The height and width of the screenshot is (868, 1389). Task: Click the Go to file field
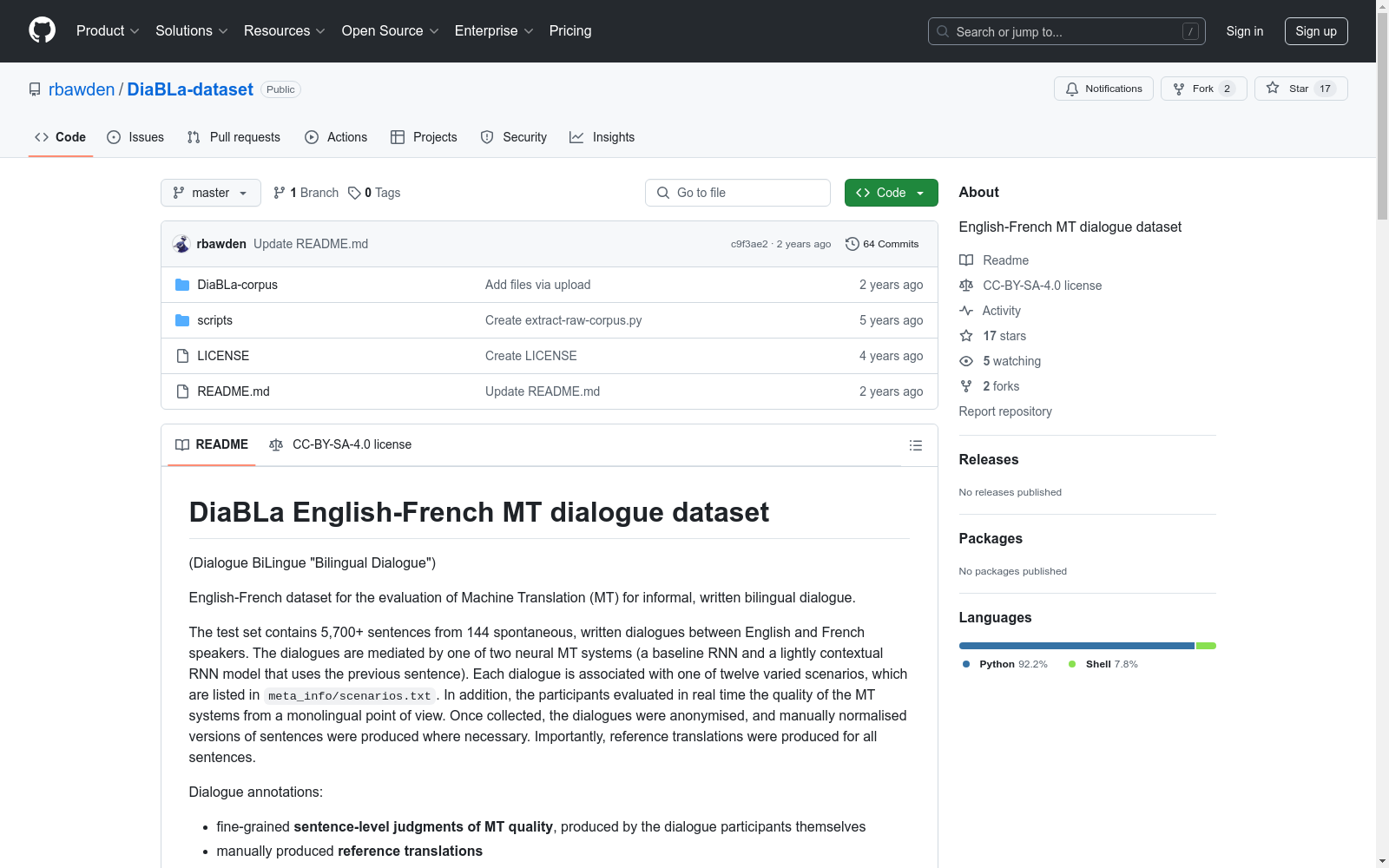[738, 193]
